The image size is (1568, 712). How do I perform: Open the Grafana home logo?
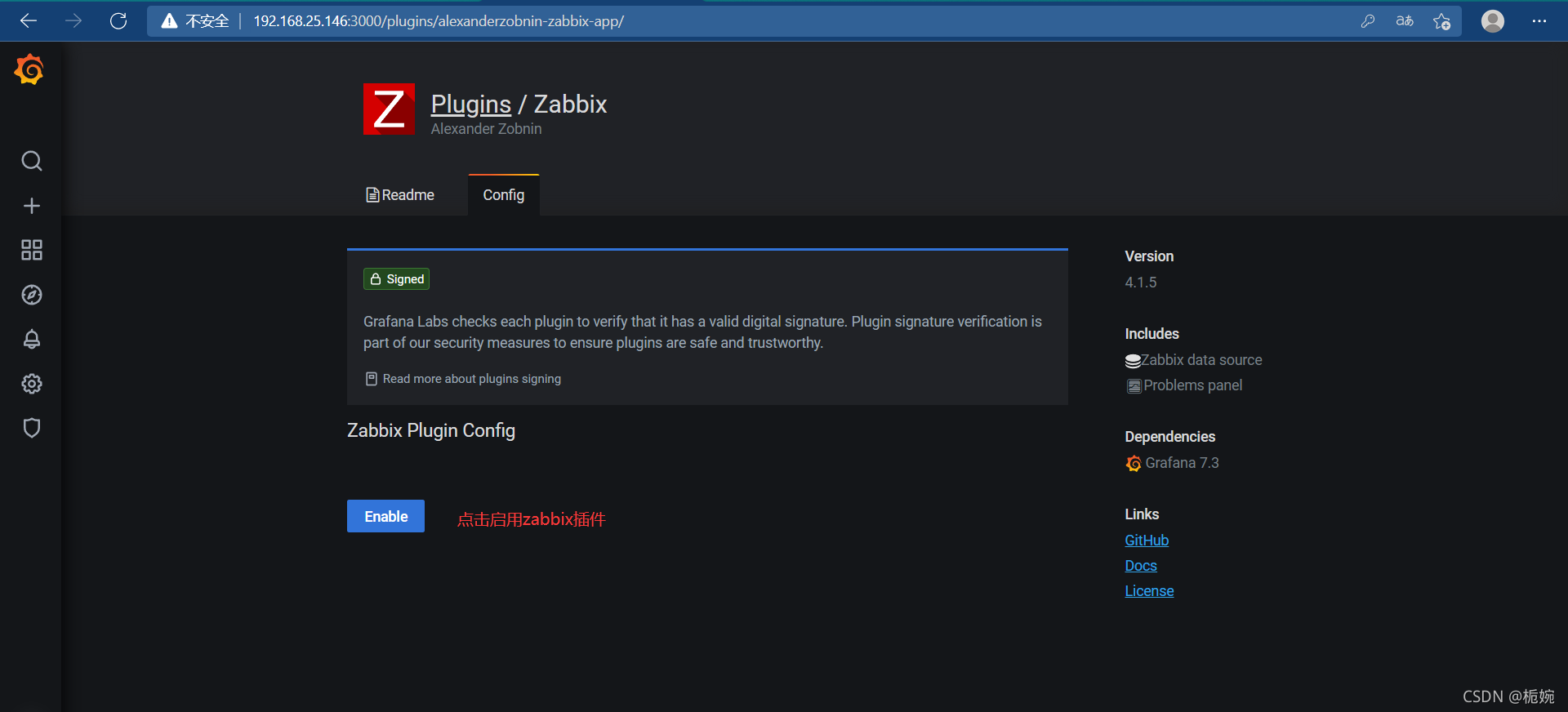coord(29,69)
